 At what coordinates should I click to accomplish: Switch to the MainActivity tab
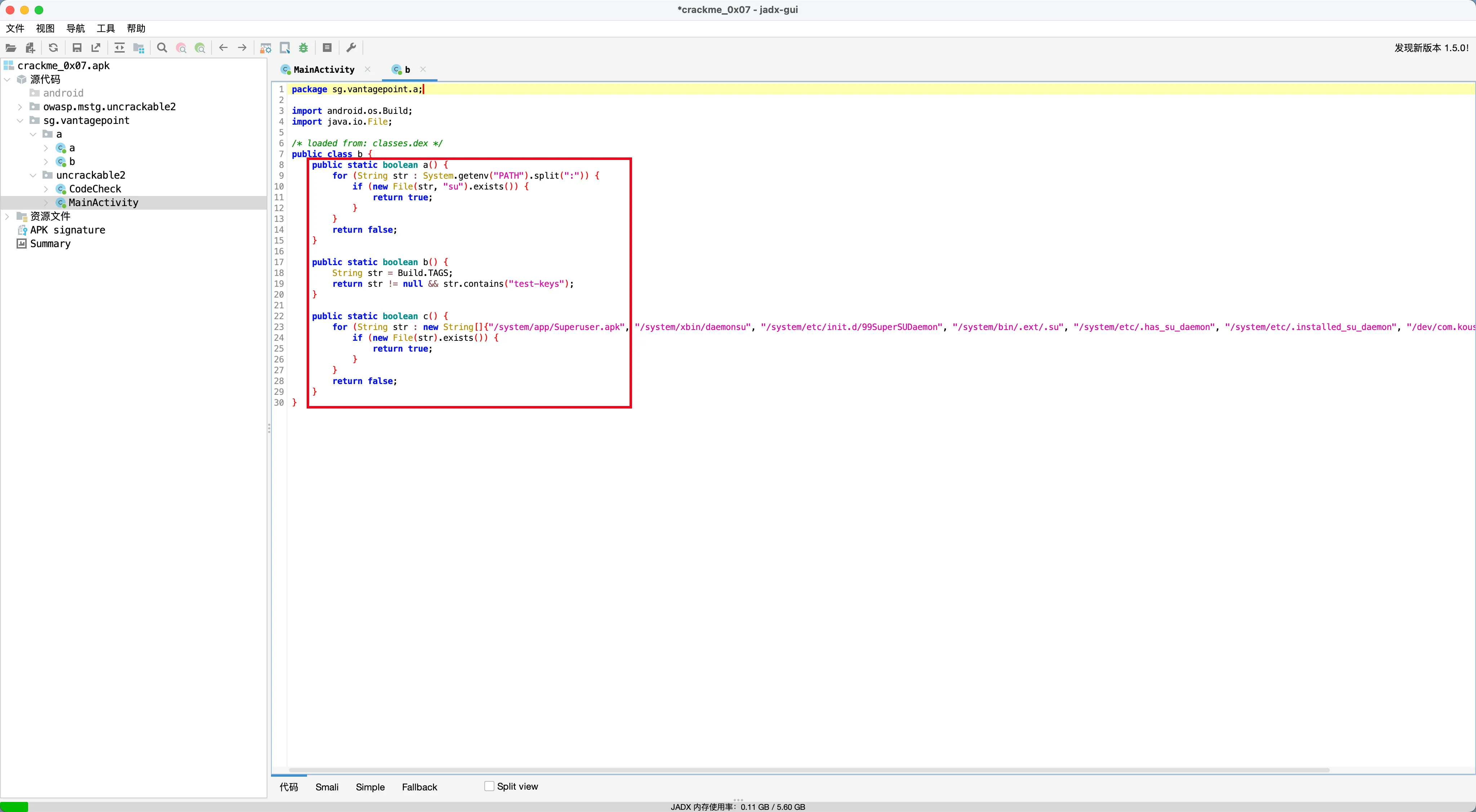coord(324,70)
